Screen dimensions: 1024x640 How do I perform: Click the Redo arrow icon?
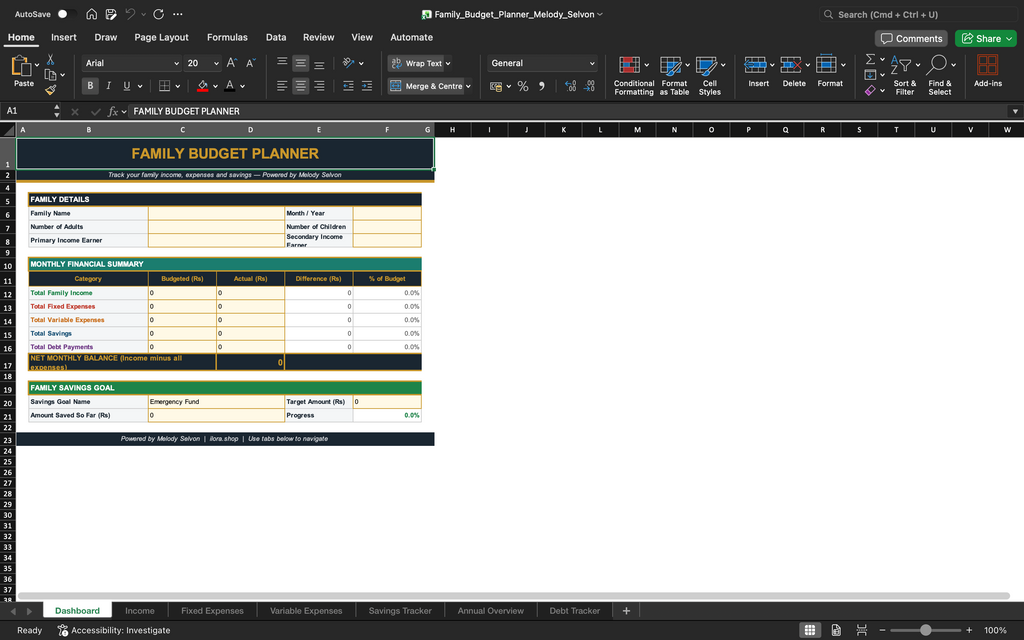[x=158, y=14]
